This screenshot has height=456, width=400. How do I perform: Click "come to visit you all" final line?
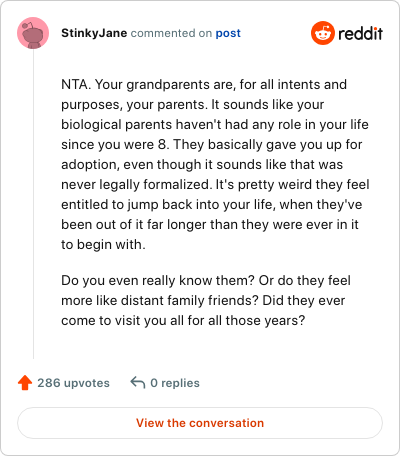(183, 321)
